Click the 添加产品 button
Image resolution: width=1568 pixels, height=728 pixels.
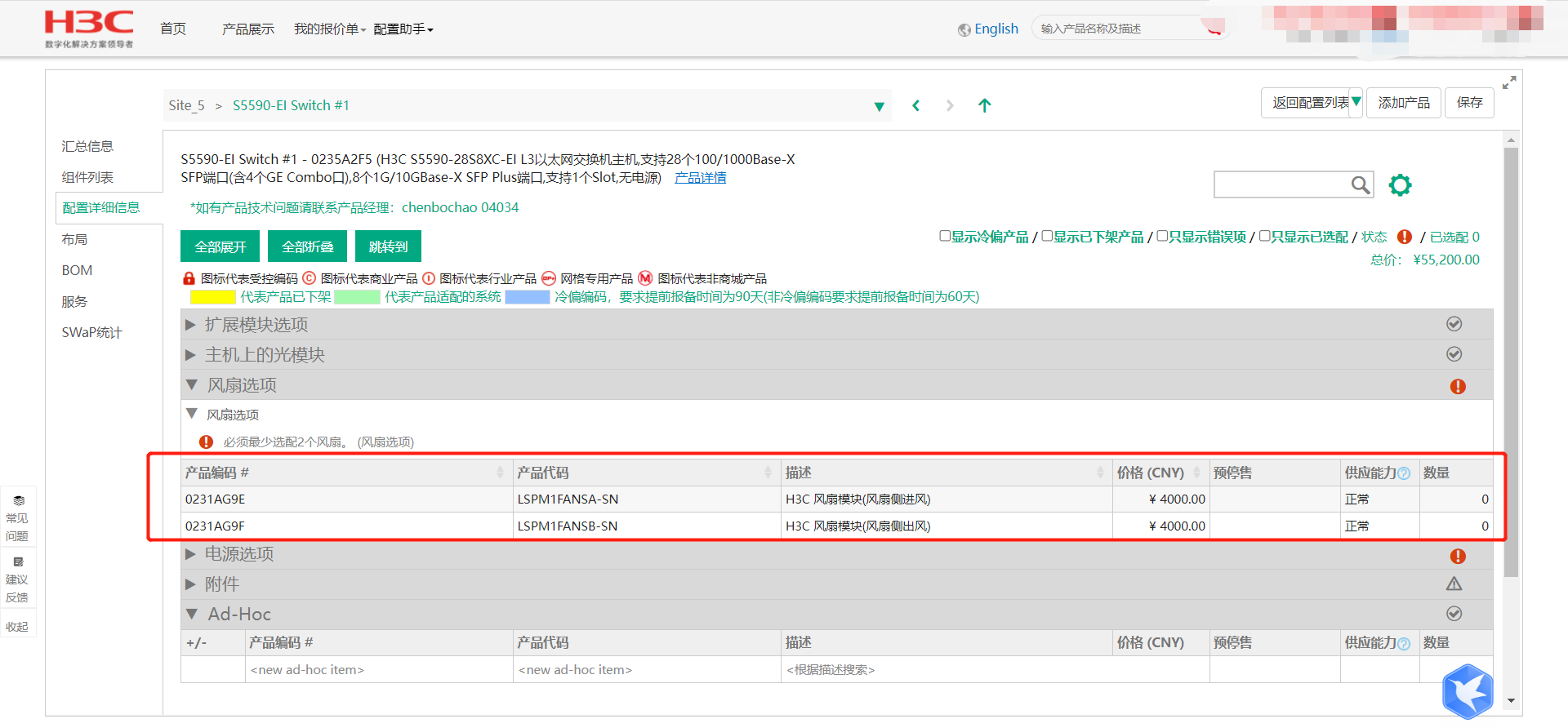pos(1404,103)
